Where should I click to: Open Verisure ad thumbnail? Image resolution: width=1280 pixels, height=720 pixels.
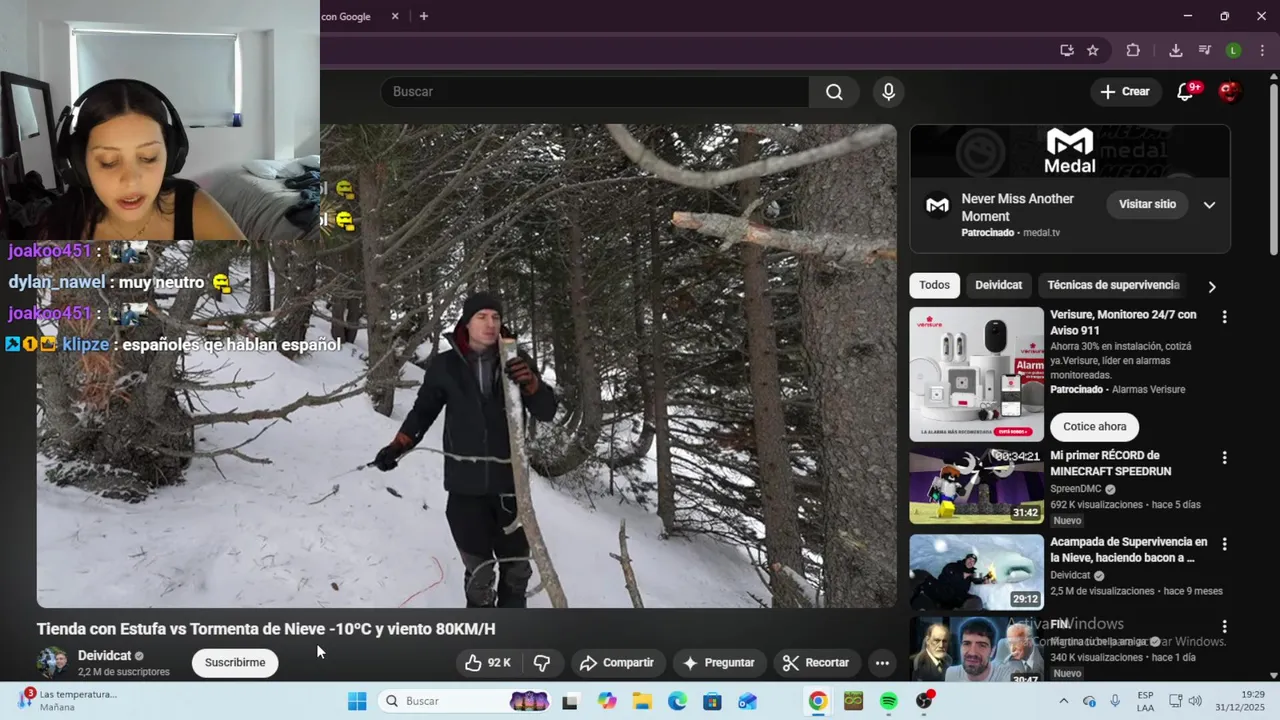pyautogui.click(x=976, y=374)
